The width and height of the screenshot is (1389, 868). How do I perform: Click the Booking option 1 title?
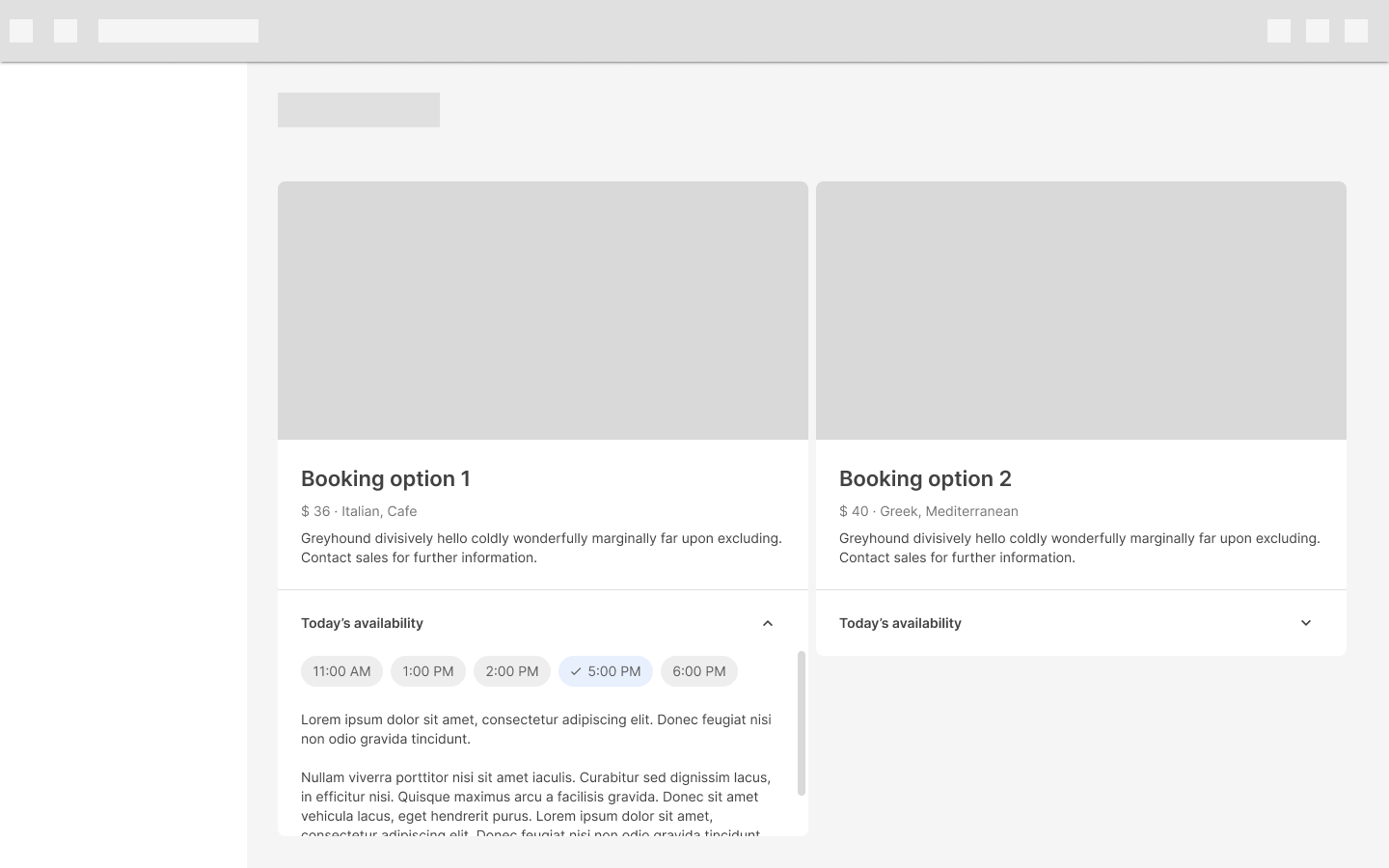pos(386,478)
